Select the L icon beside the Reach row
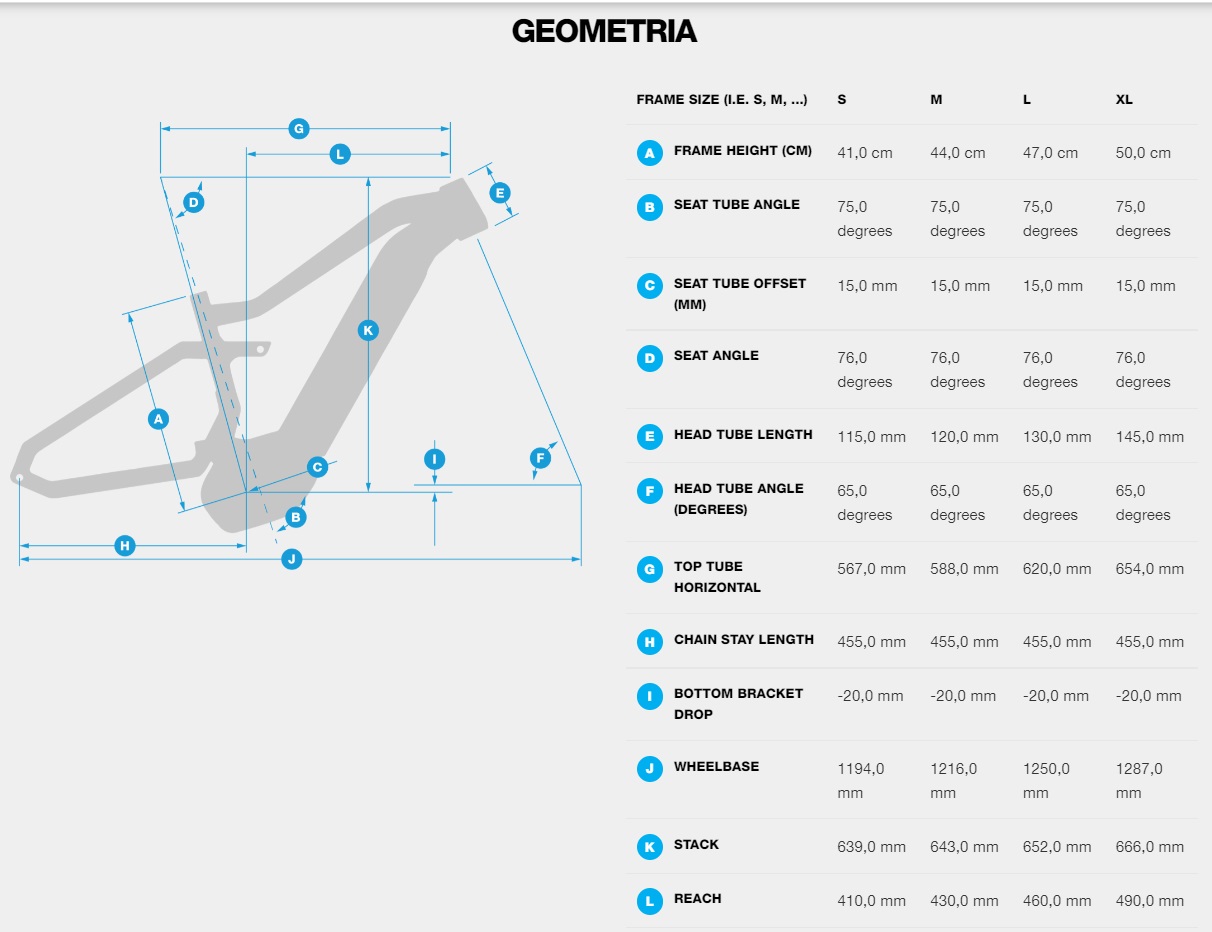Viewport: 1212px width, 932px height. click(650, 901)
